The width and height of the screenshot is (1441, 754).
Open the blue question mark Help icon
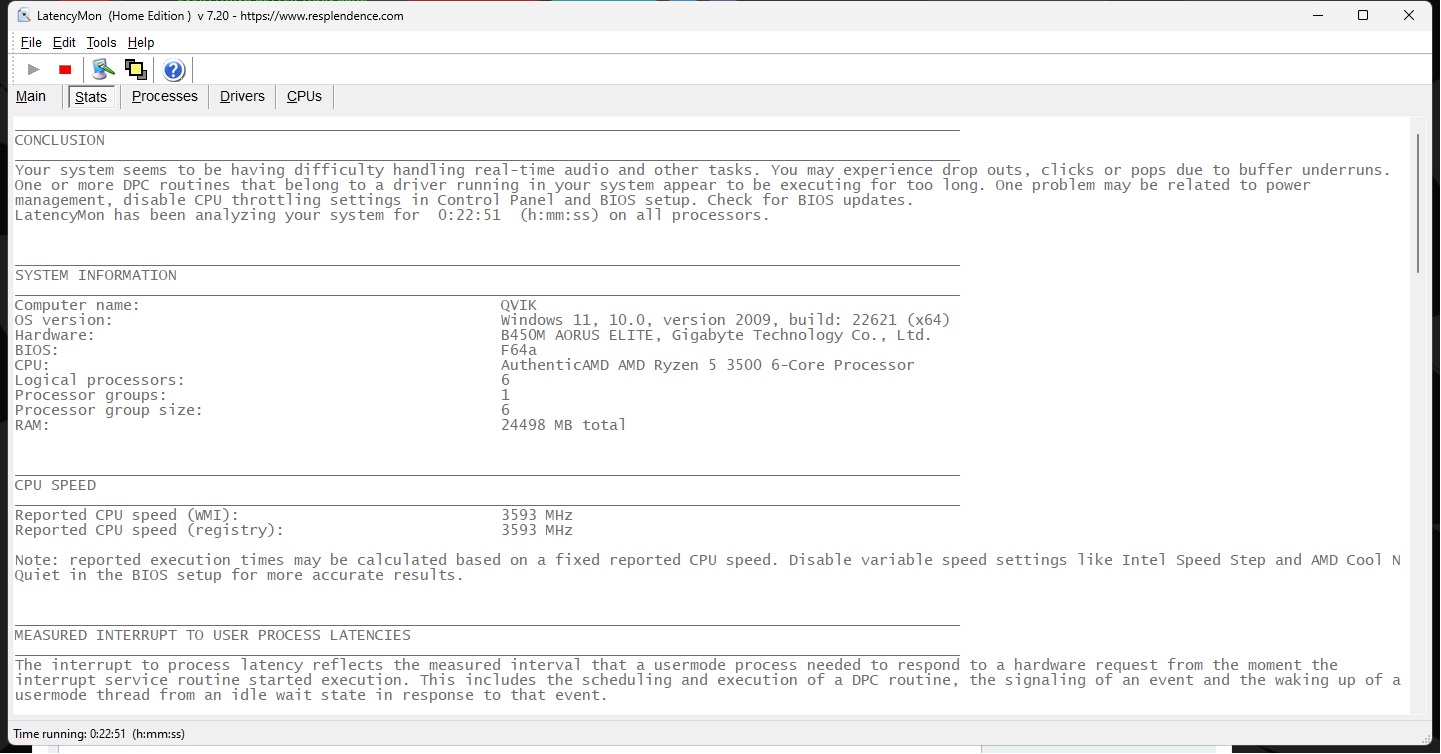[x=174, y=70]
